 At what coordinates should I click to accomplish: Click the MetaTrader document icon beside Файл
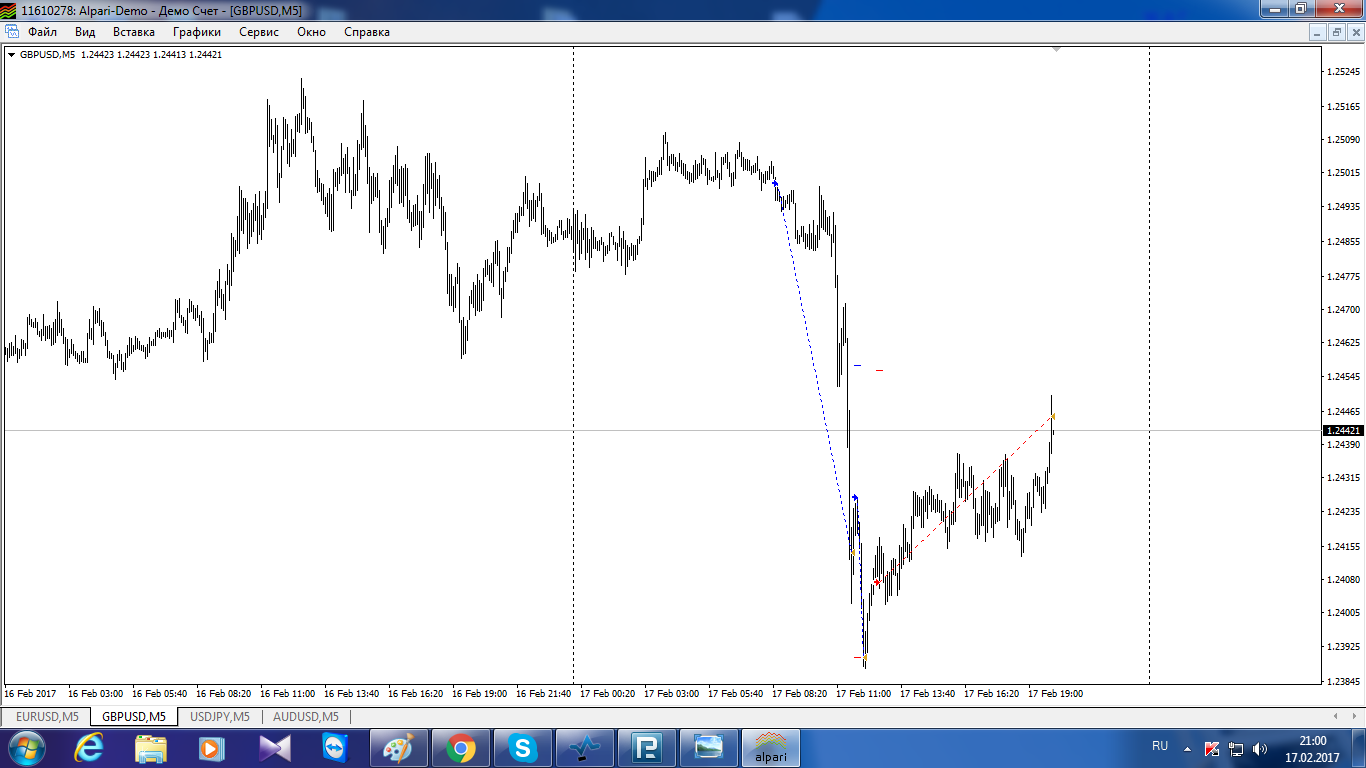click(x=12, y=32)
